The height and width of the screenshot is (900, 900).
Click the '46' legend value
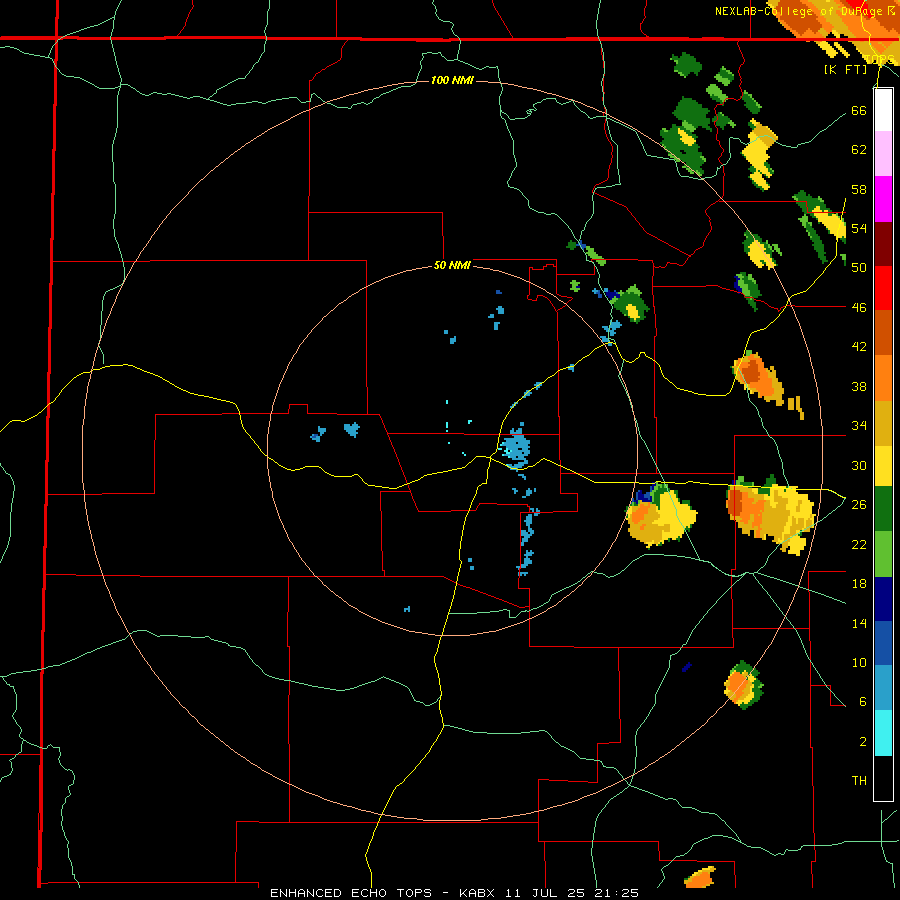pyautogui.click(x=859, y=308)
